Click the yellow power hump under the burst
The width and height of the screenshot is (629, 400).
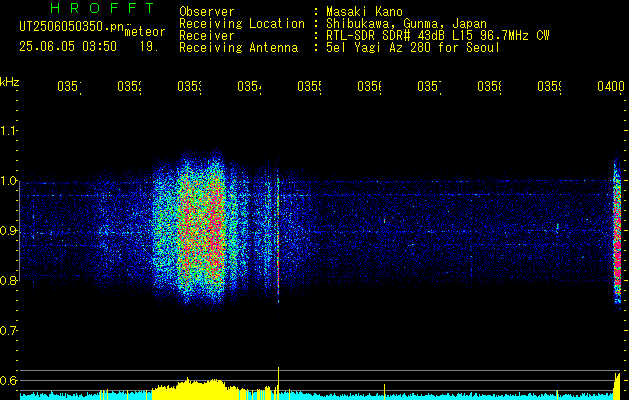point(197,388)
